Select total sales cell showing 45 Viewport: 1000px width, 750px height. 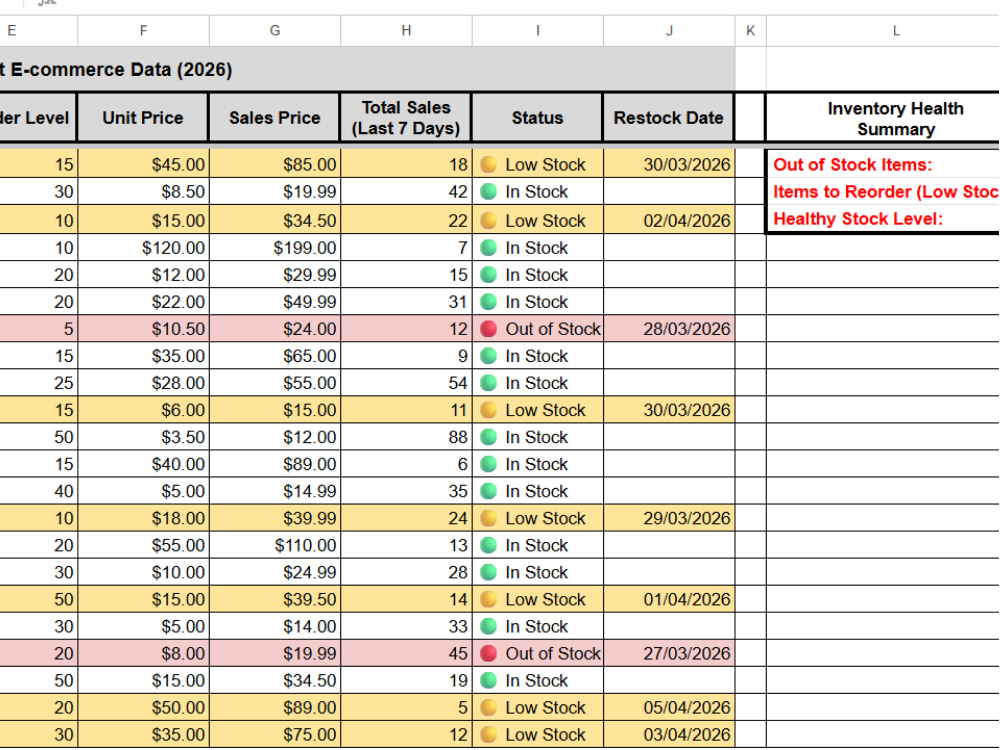coord(406,654)
